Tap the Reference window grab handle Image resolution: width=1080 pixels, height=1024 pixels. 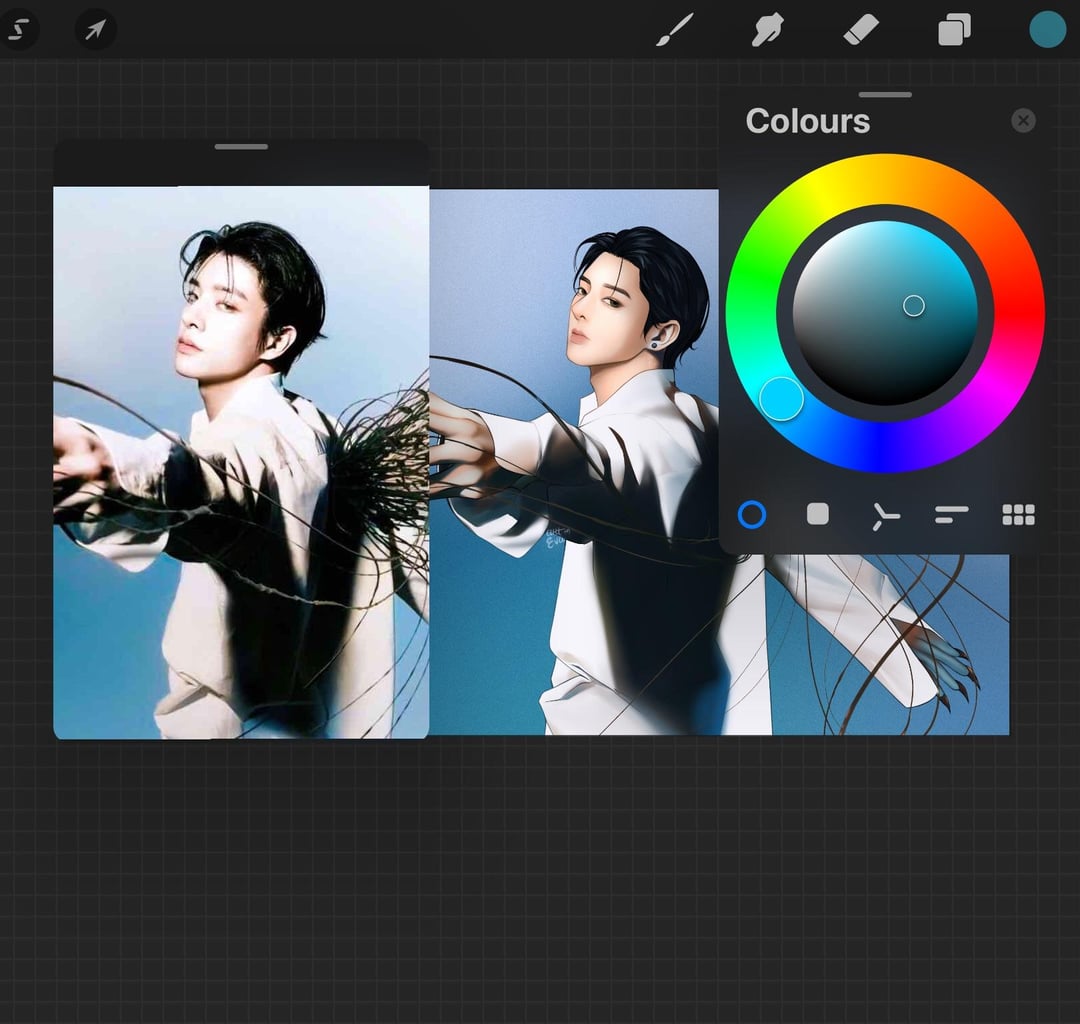pyautogui.click(x=241, y=147)
